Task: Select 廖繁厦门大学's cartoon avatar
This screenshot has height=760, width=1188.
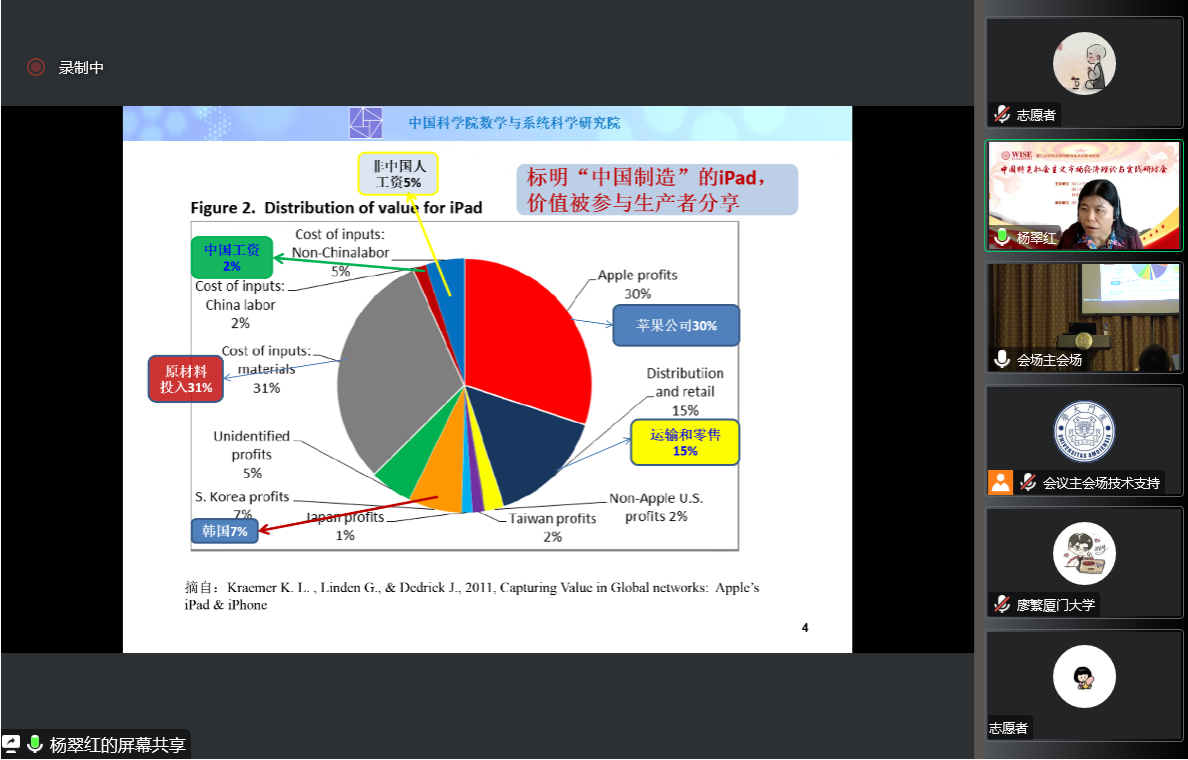Action: [x=1084, y=554]
